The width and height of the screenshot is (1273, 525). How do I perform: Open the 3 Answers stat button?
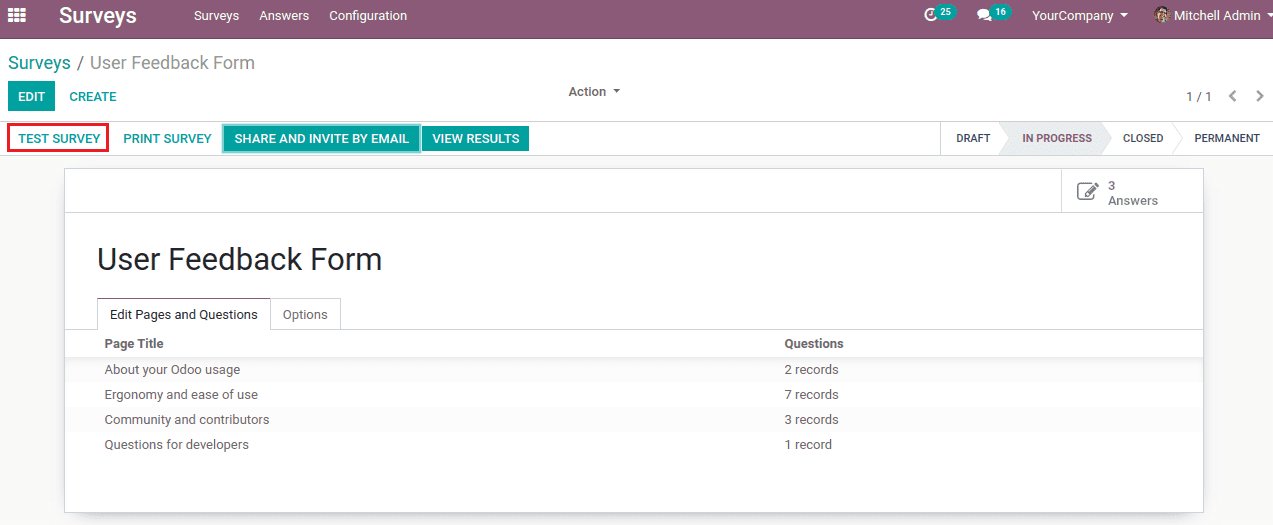(x=1132, y=193)
